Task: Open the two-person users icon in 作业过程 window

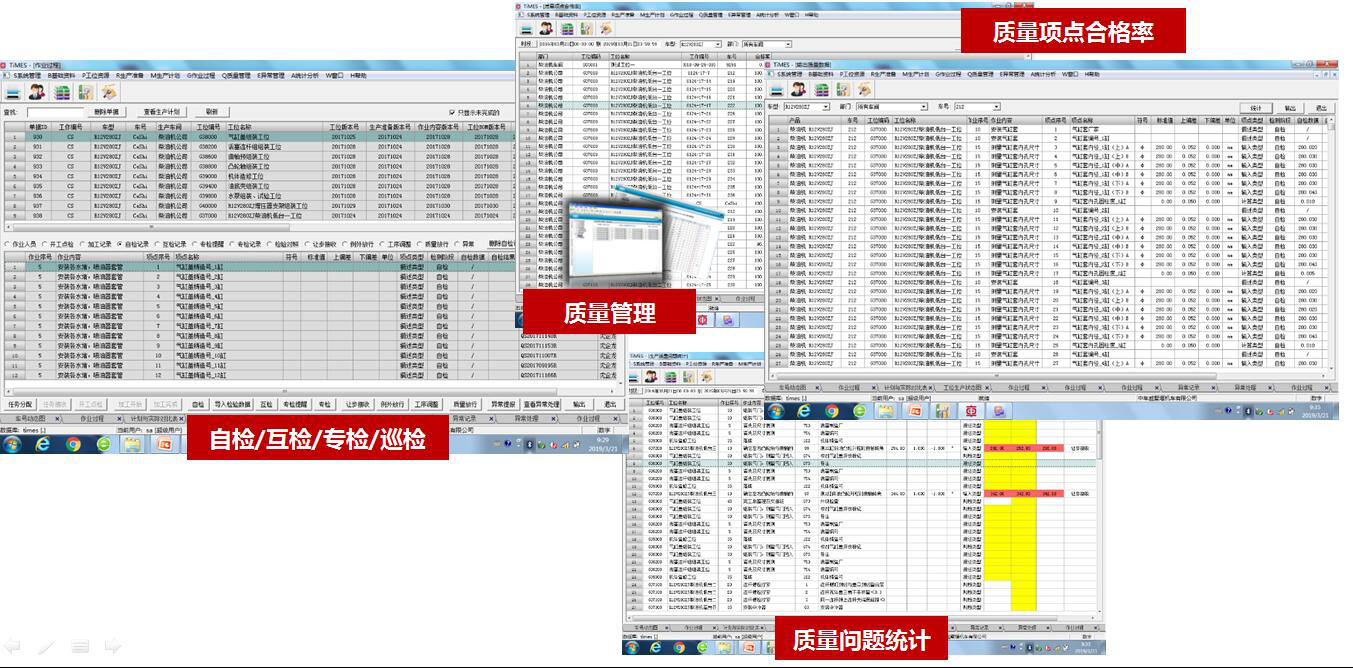Action: point(37,92)
